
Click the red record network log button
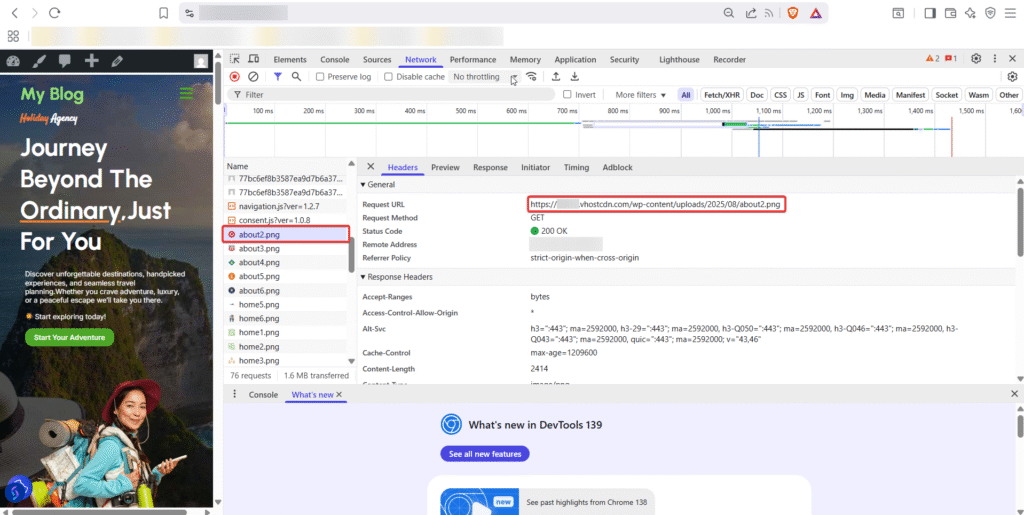[x=234, y=76]
